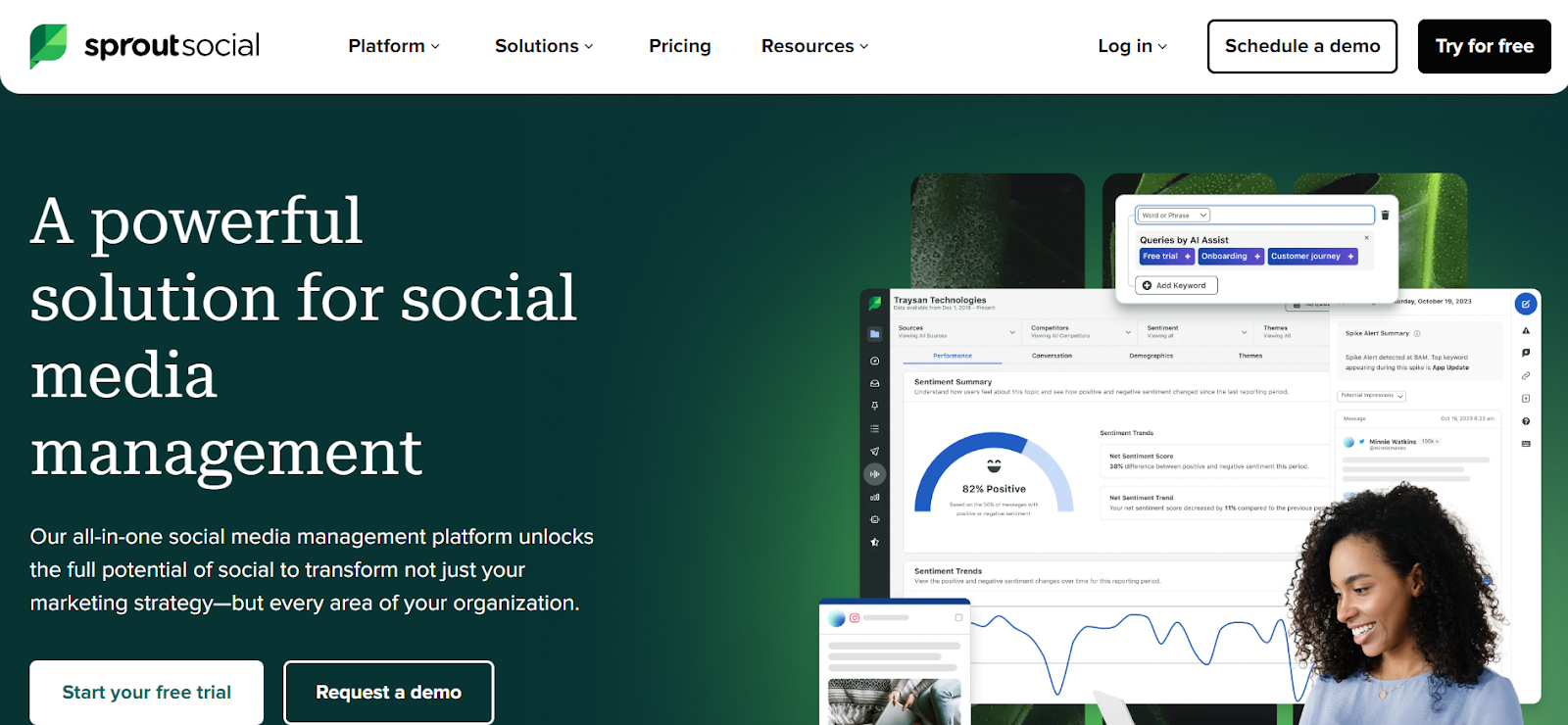Open the Pricing page

[680, 46]
